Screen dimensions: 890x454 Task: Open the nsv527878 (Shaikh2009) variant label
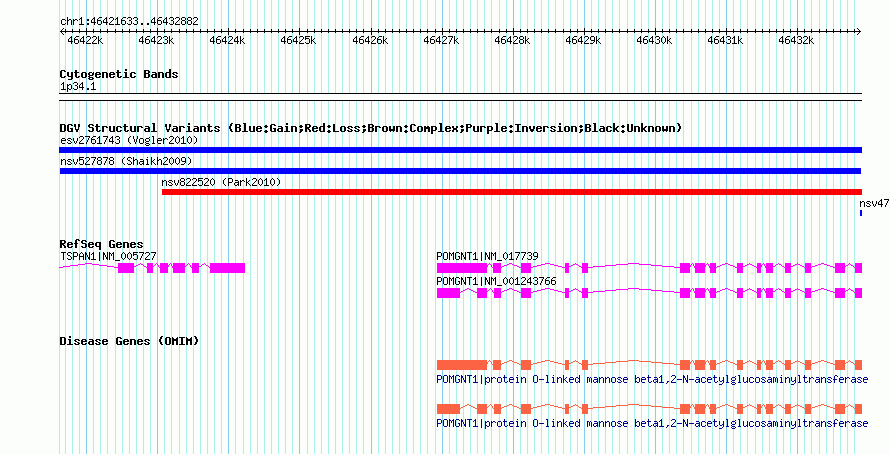126,162
